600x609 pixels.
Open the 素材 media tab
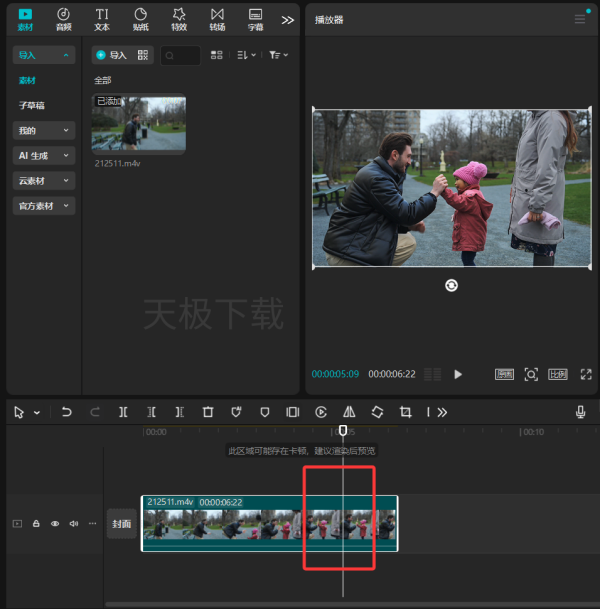(25, 20)
